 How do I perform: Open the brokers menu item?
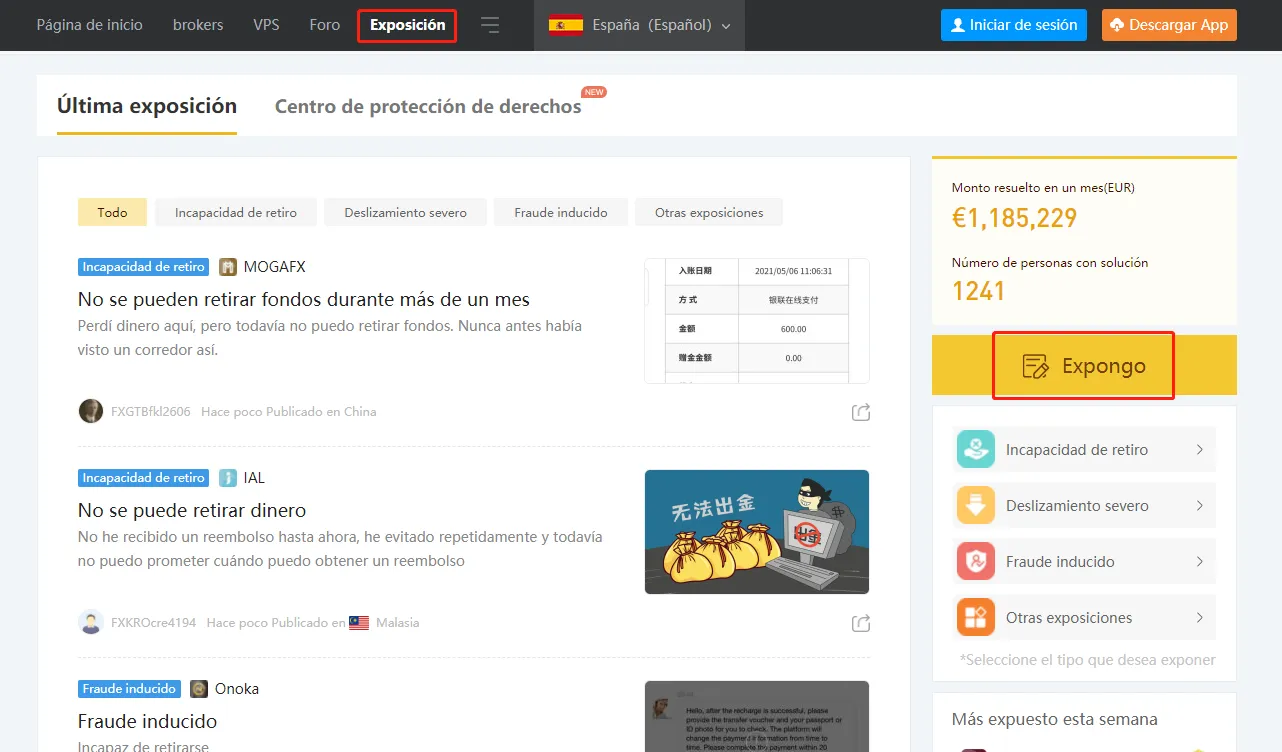[198, 25]
